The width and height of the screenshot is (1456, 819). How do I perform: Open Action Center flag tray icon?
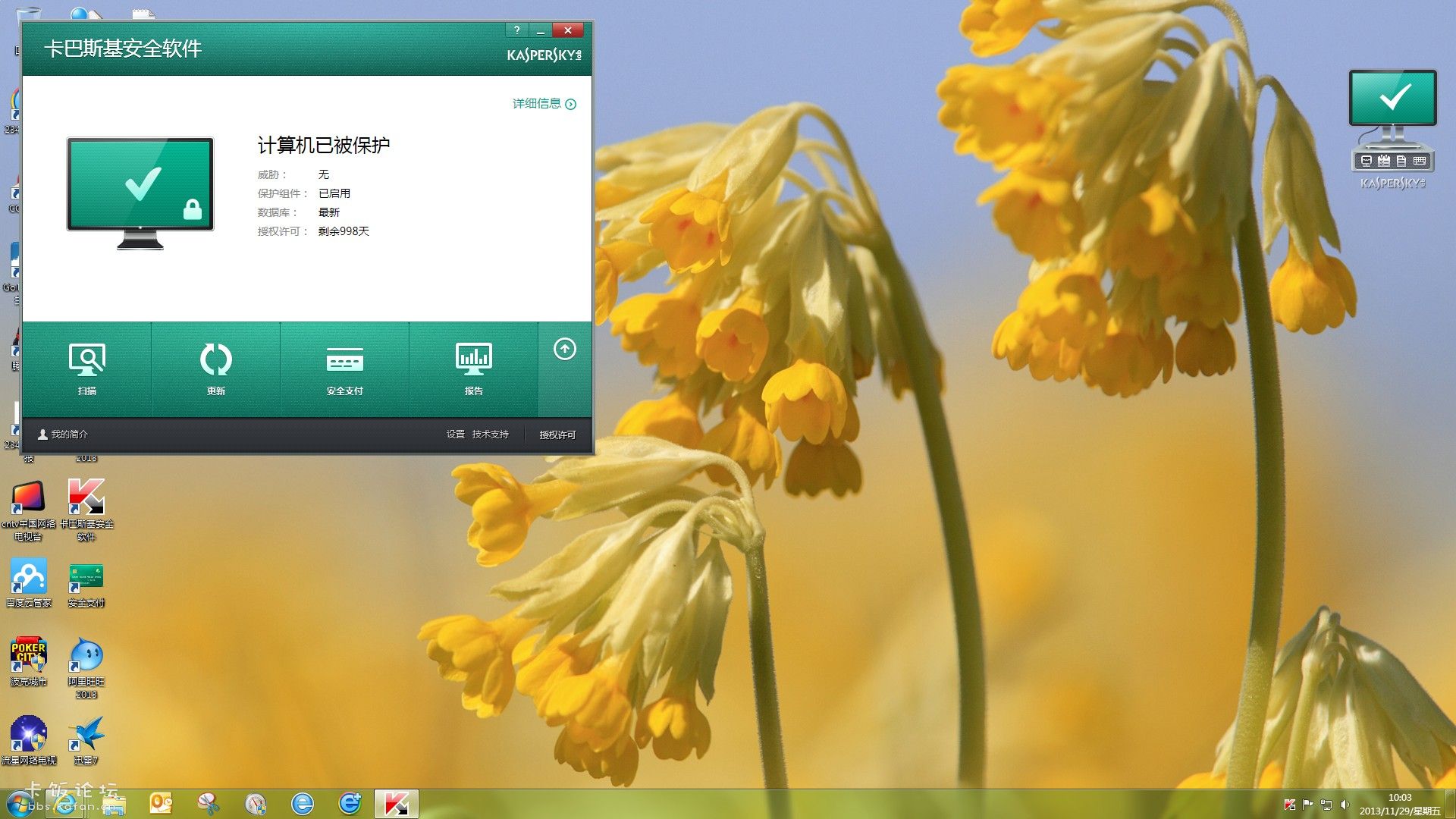click(1308, 805)
